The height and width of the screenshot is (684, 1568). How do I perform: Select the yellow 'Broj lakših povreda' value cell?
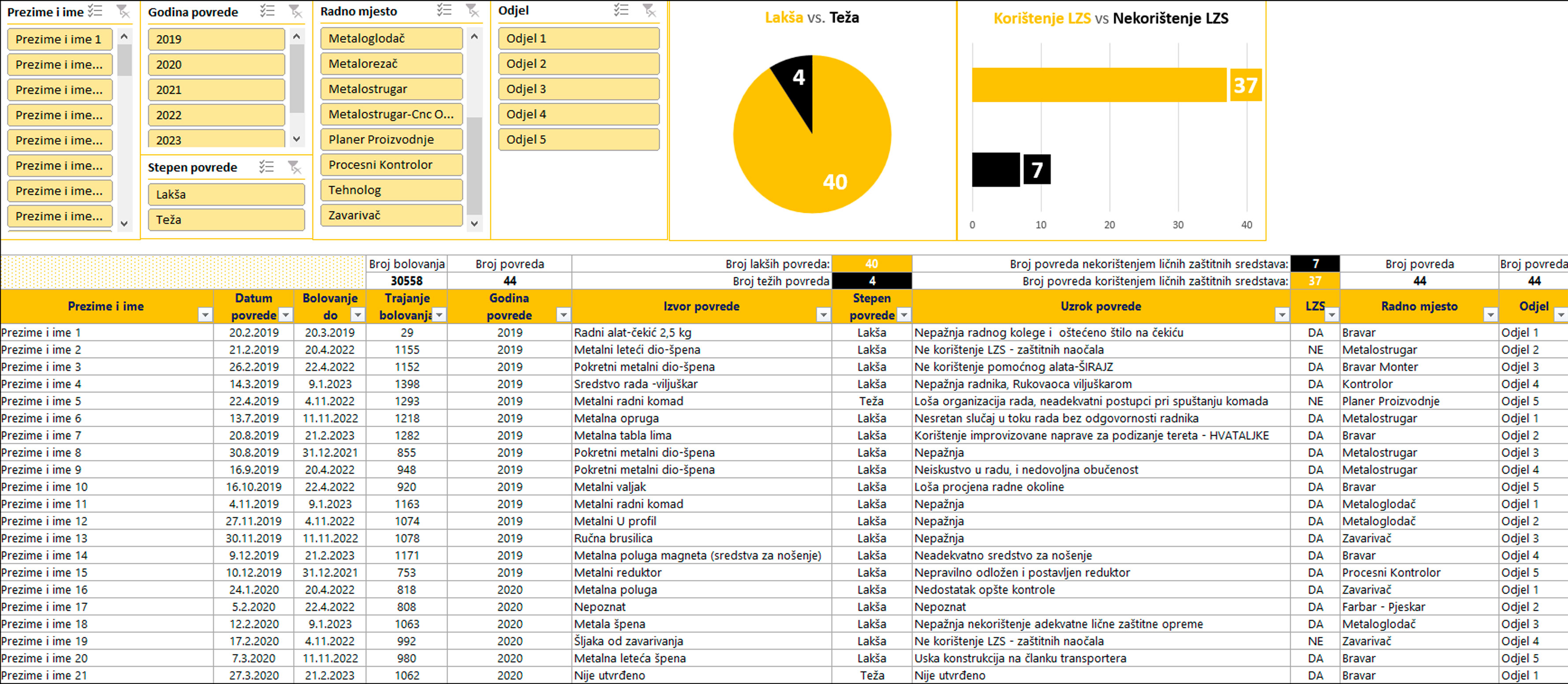[x=872, y=264]
